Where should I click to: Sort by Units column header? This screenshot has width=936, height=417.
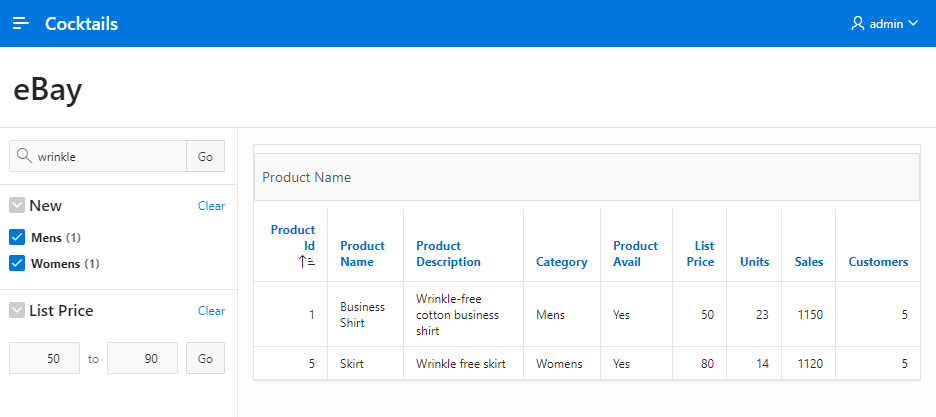click(755, 262)
